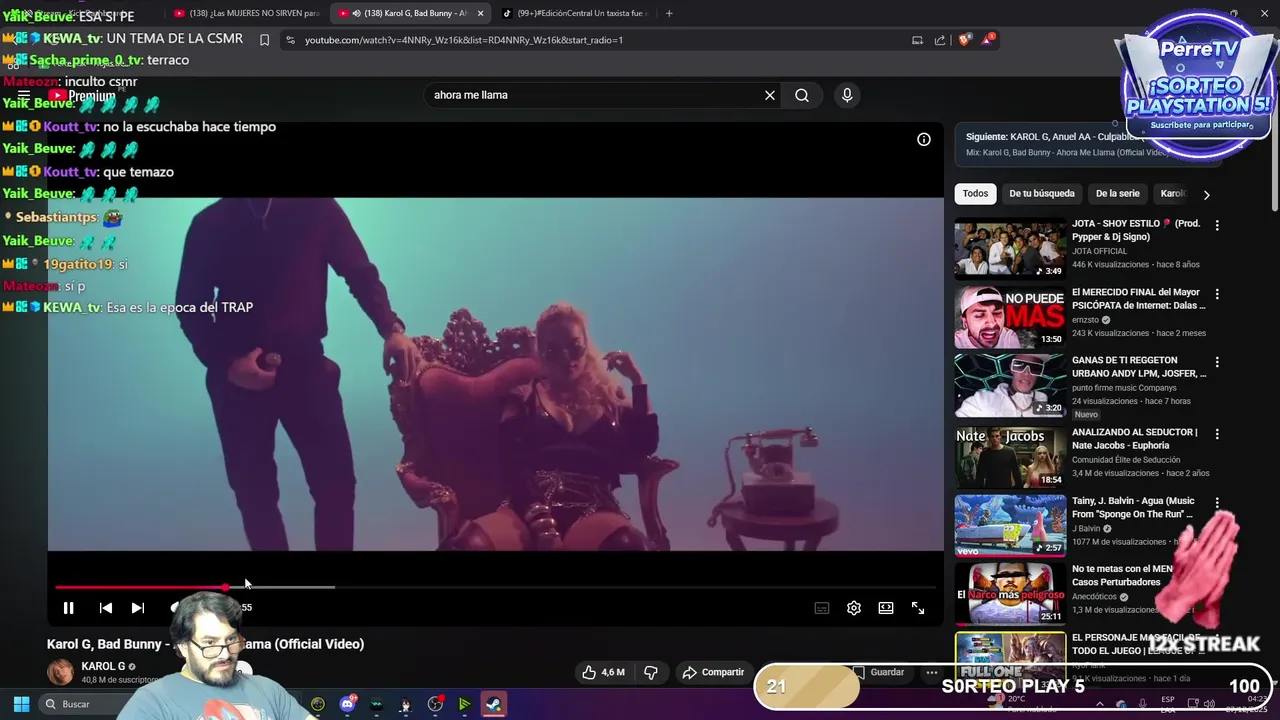Focus the YouTube search input field
1280x720 pixels.
pyautogui.click(x=595, y=95)
